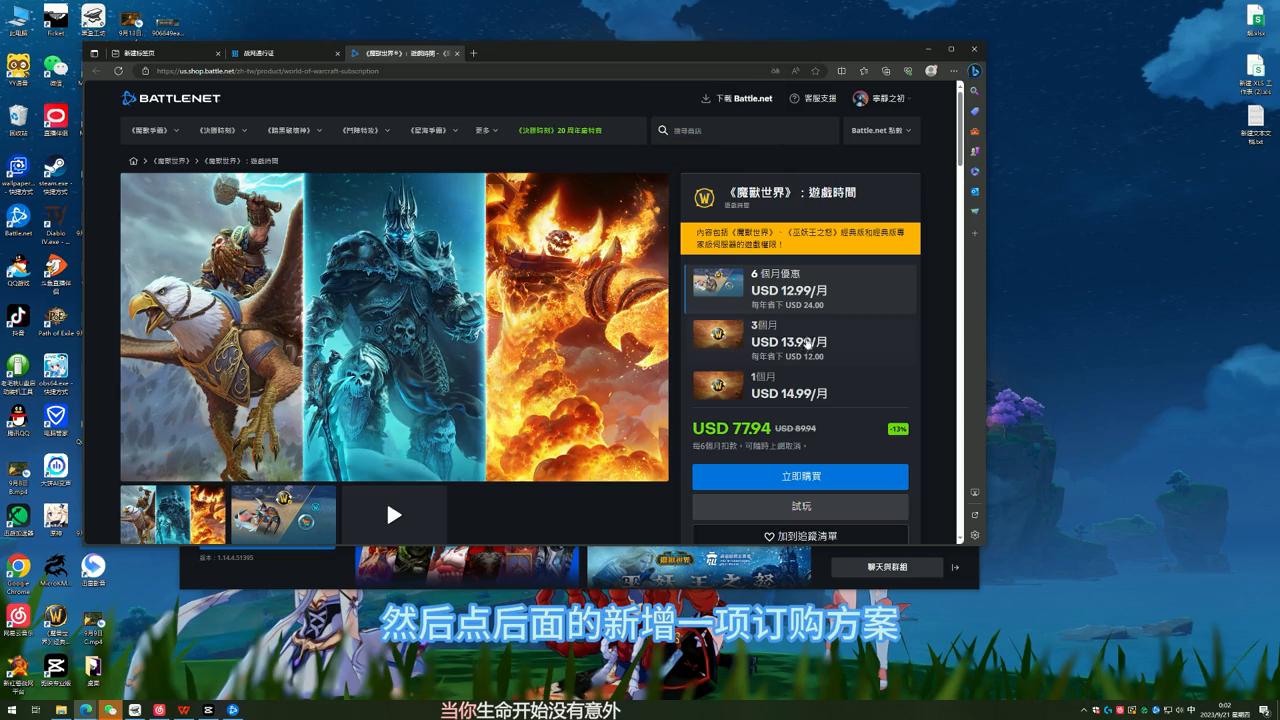The image size is (1280, 720).
Task: Play the game trailer video
Action: [x=394, y=515]
